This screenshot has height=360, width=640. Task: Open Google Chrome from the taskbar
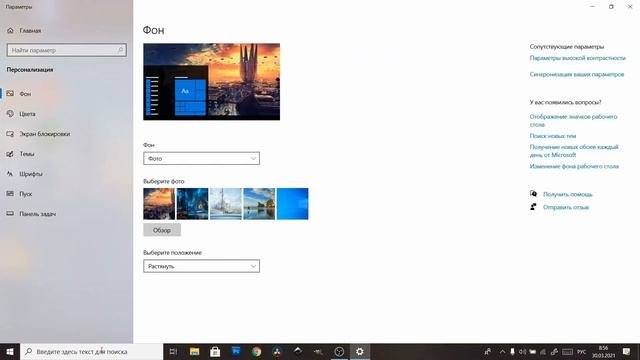(256, 351)
